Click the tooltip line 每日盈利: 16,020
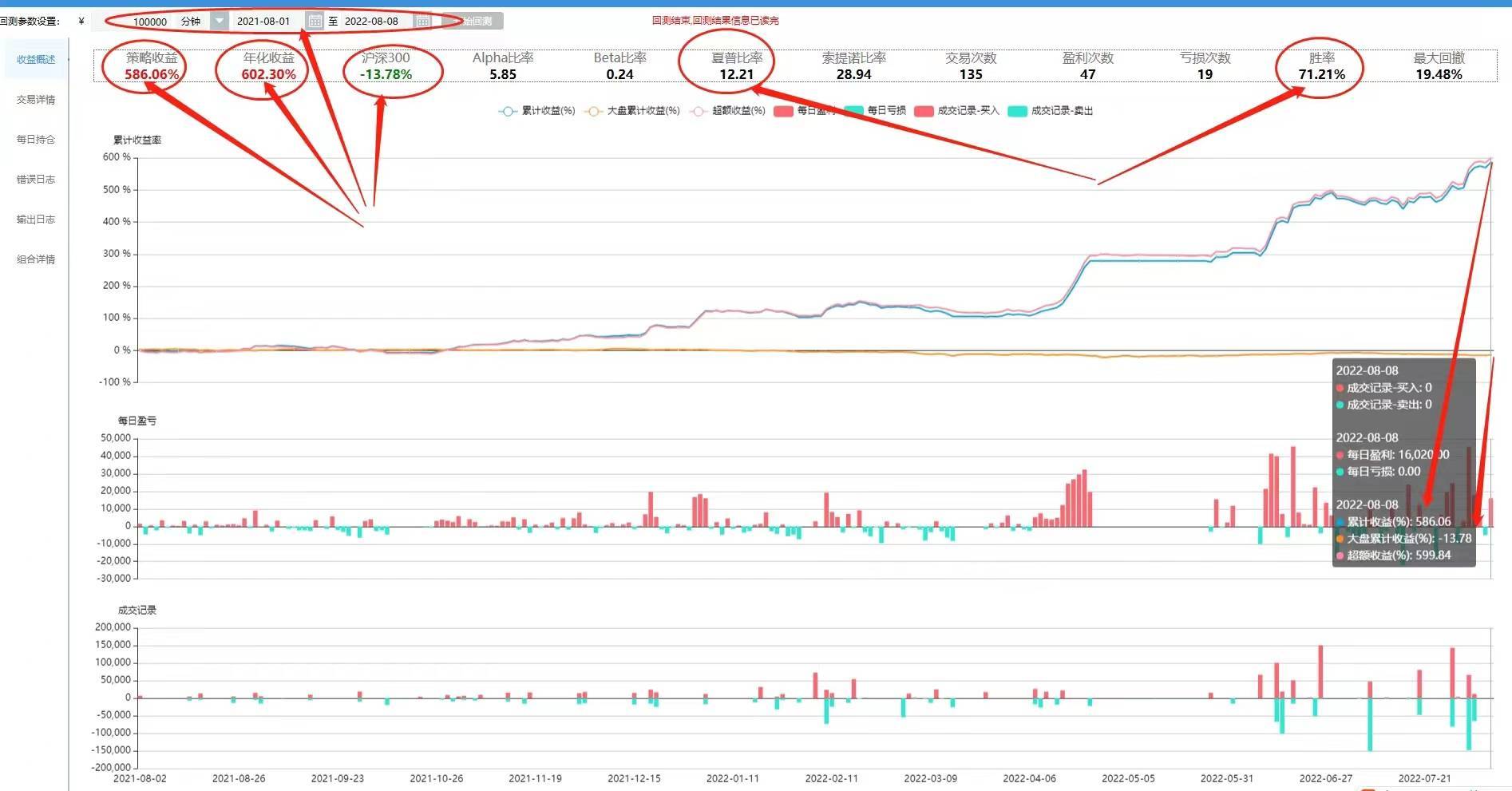The width and height of the screenshot is (1512, 791). click(x=1393, y=455)
